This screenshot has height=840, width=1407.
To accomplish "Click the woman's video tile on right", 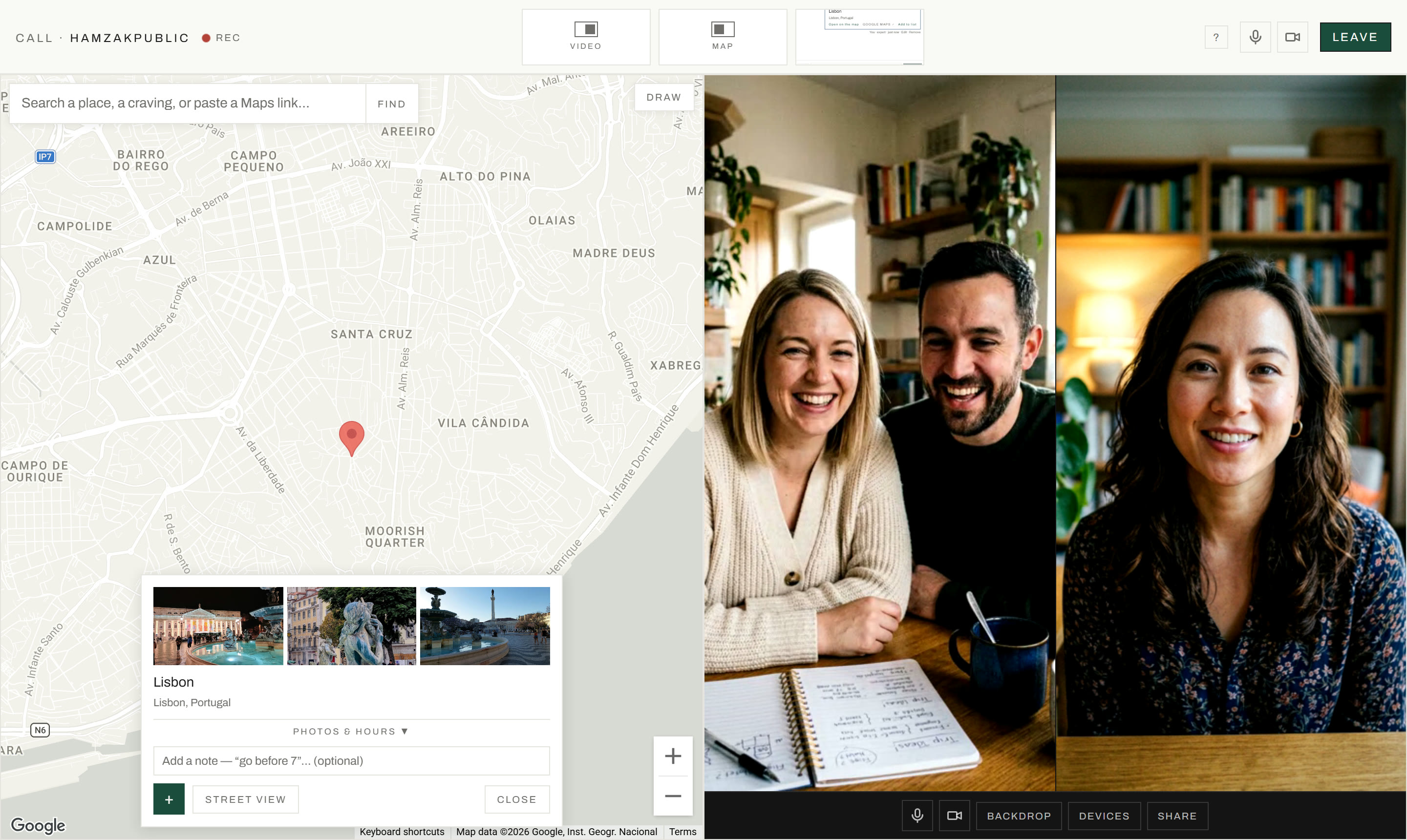I will [x=1231, y=433].
